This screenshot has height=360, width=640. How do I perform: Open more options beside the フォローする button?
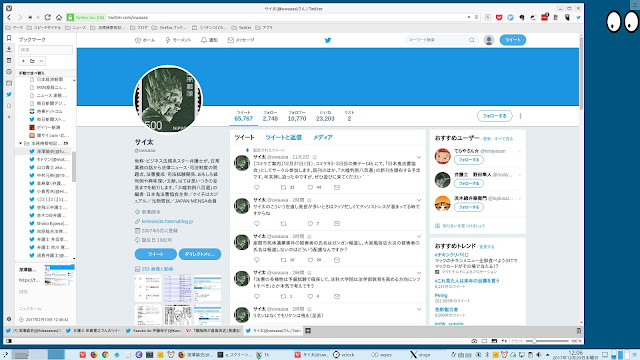coord(520,116)
